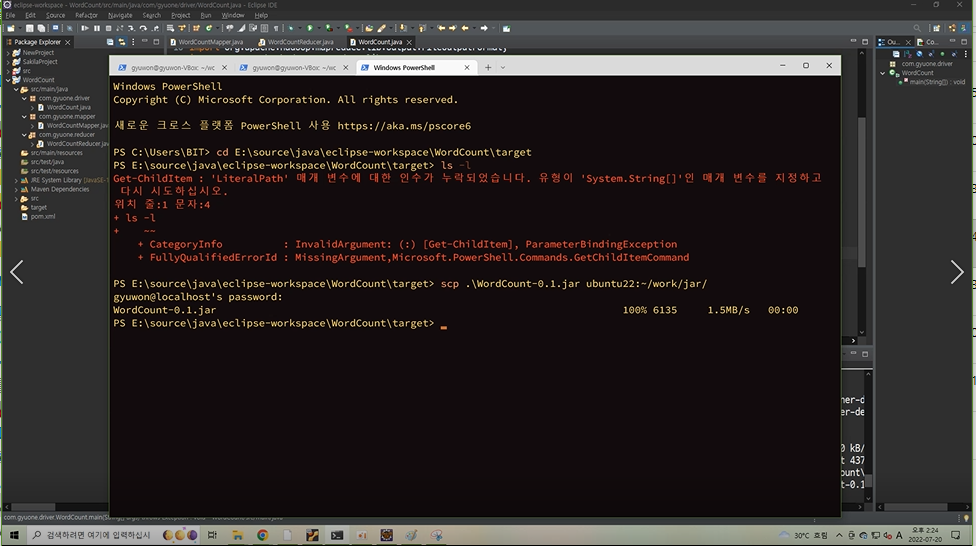Click the Task View icon on taskbar
976x546 pixels.
(212, 535)
